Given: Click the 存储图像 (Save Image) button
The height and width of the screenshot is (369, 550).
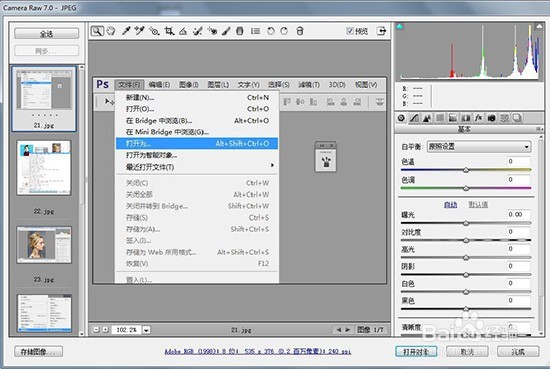Looking at the screenshot, I should click(39, 351).
